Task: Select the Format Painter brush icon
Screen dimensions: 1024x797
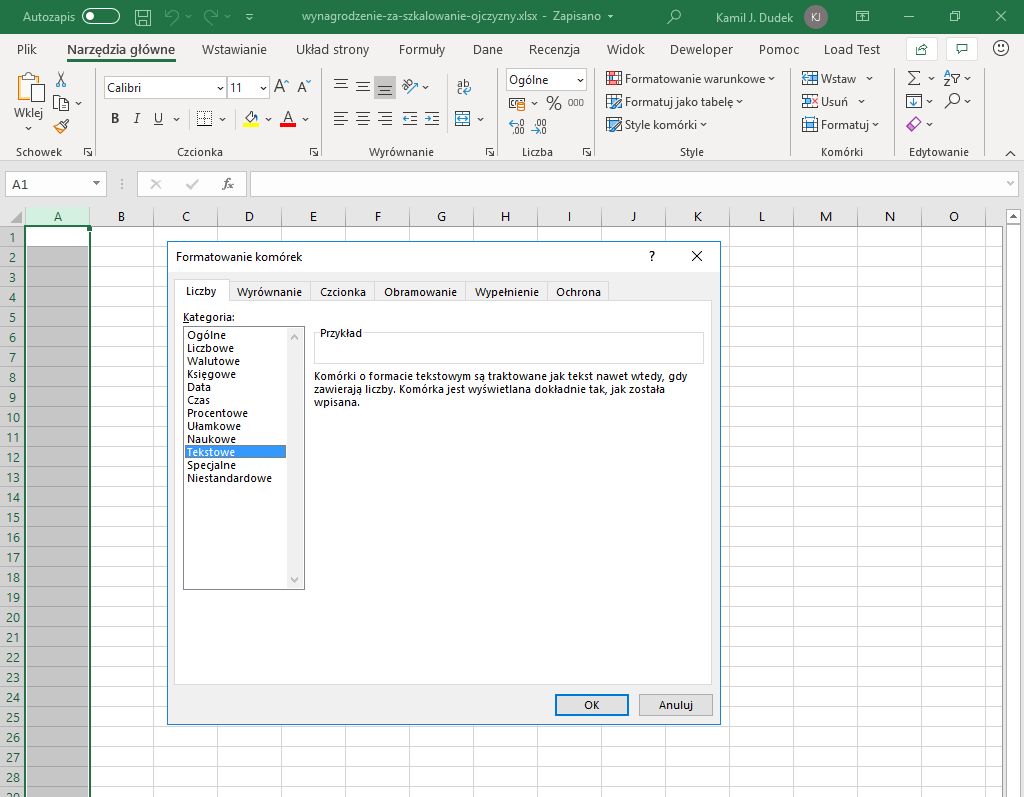Action: pos(61,126)
